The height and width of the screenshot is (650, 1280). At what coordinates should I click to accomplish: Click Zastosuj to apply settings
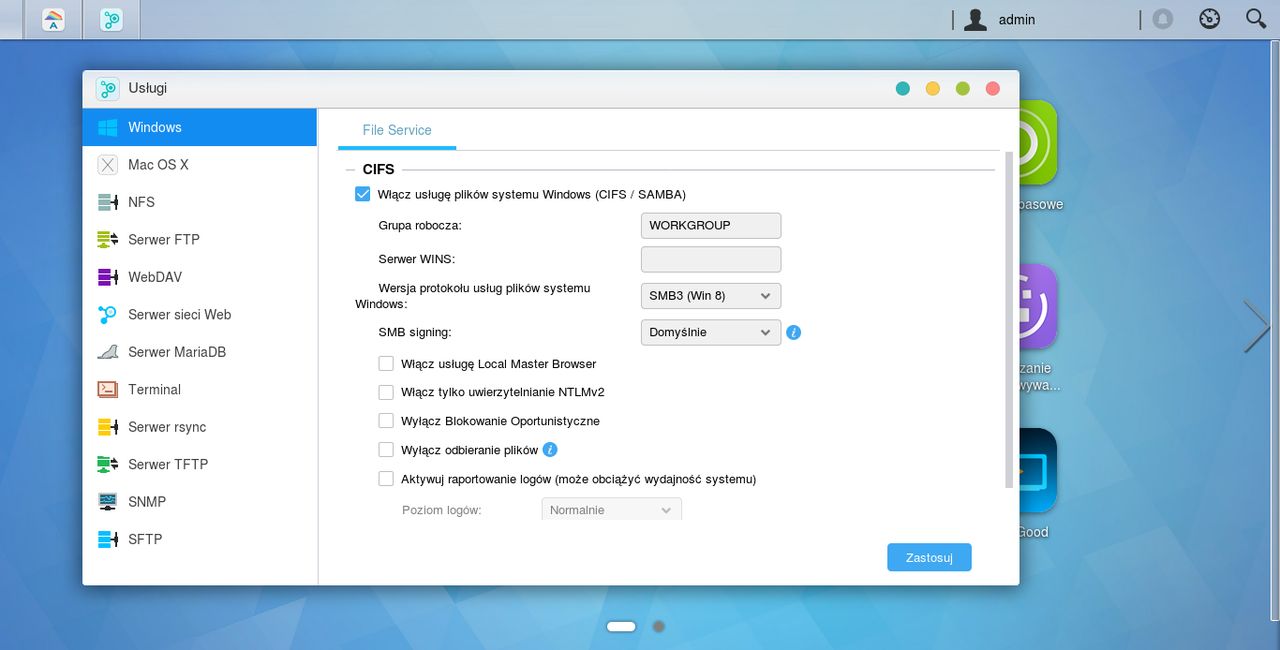click(929, 557)
